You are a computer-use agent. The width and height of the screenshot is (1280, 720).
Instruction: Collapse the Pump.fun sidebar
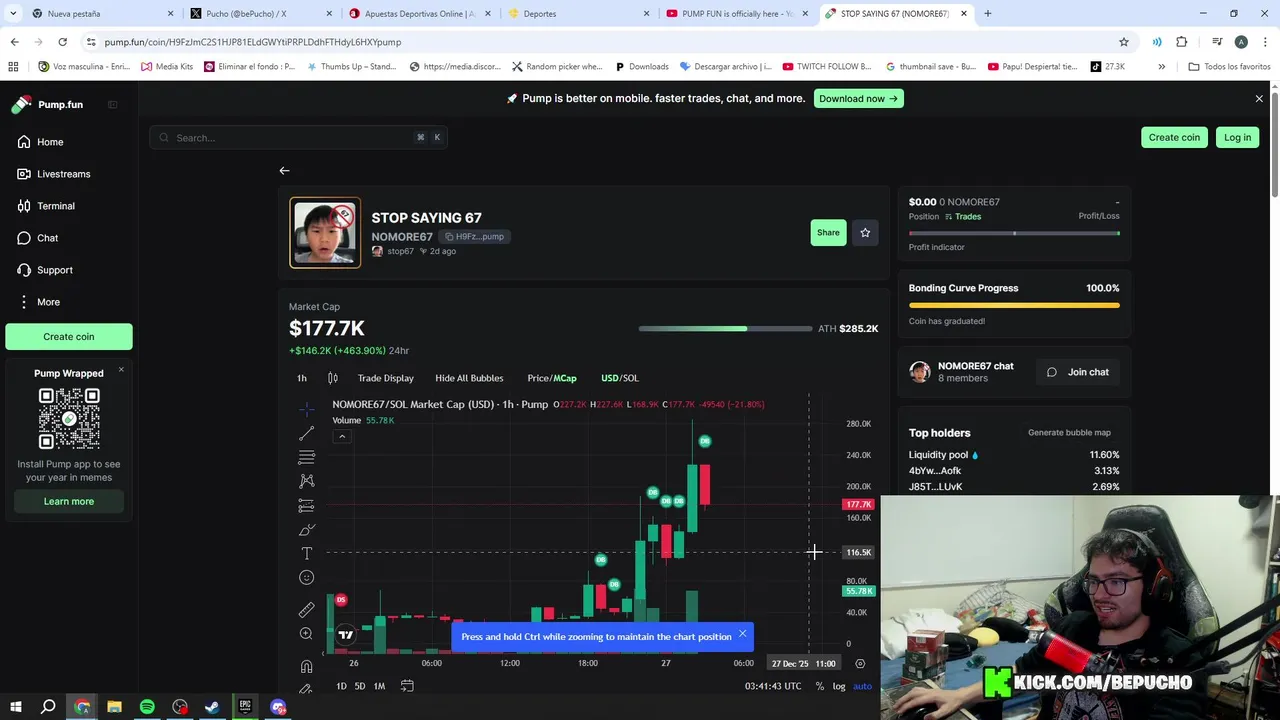tap(112, 105)
